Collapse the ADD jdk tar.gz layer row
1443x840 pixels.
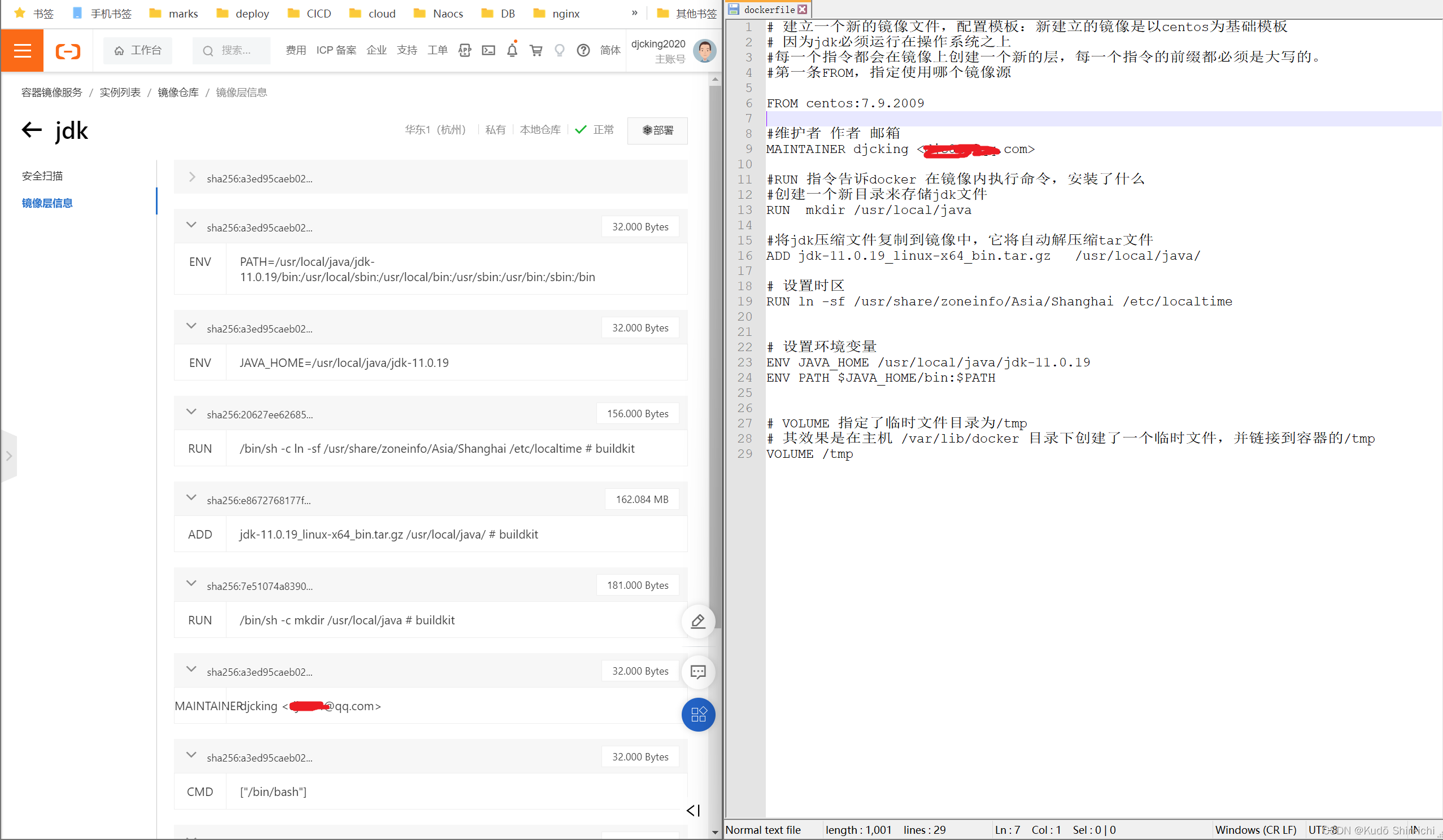(191, 498)
